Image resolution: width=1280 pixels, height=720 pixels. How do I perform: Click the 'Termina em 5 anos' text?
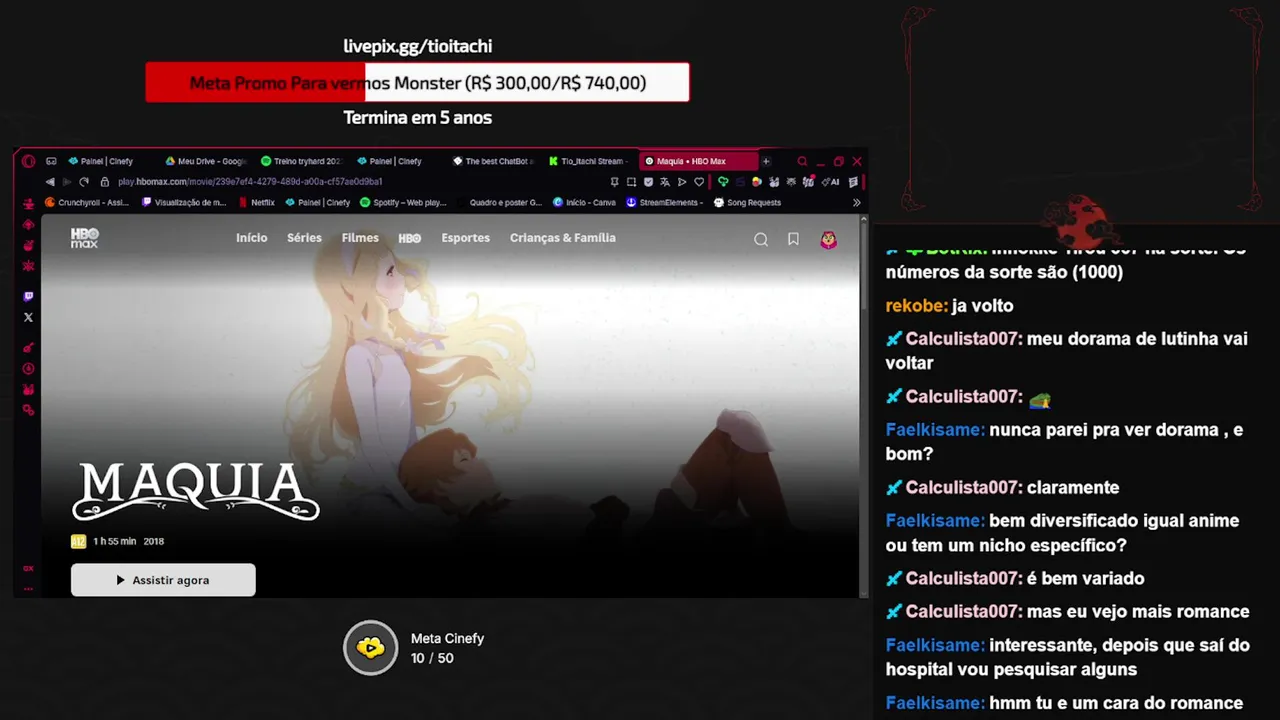click(x=418, y=118)
